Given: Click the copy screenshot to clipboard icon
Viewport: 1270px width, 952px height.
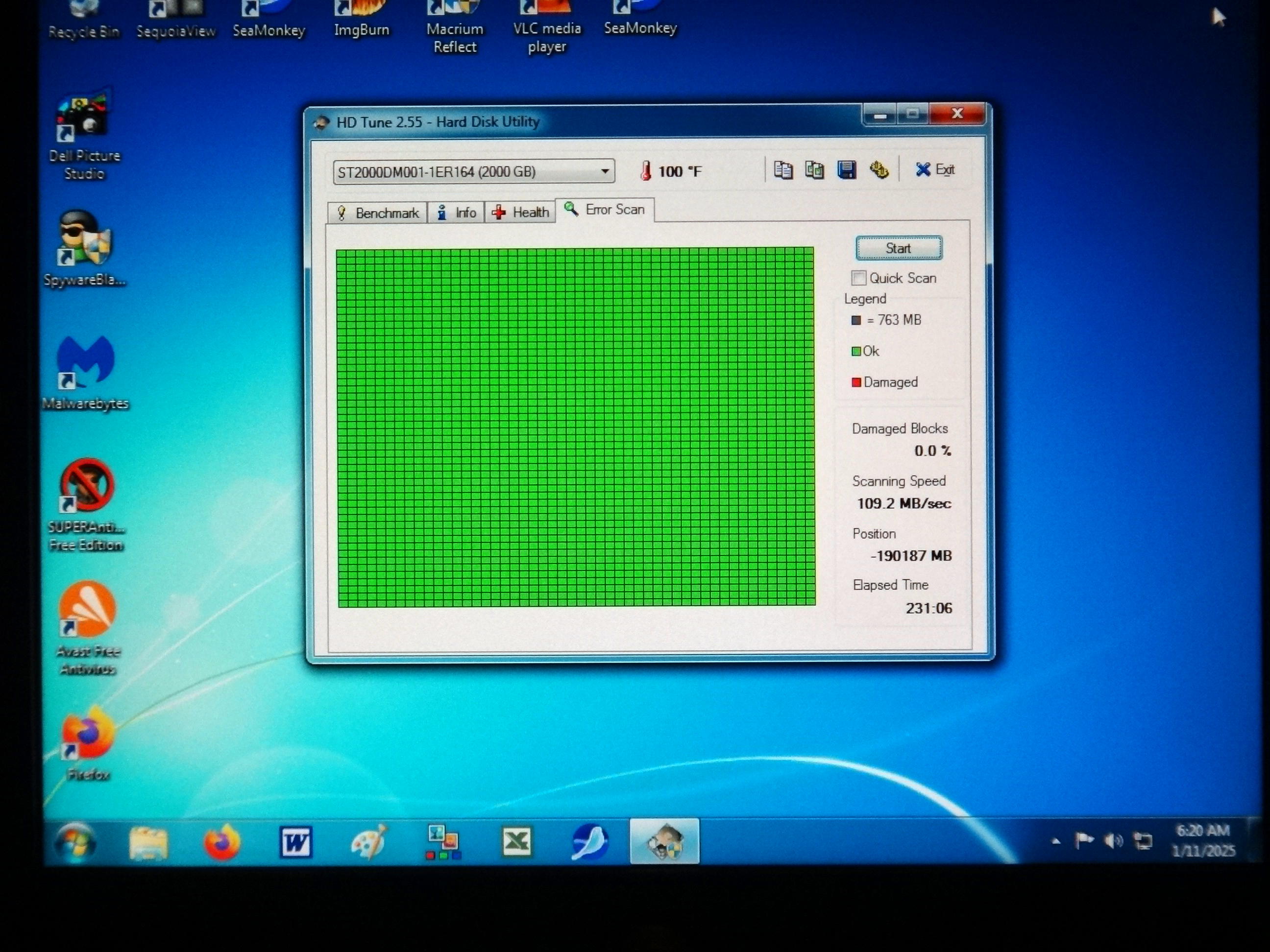Looking at the screenshot, I should click(814, 170).
